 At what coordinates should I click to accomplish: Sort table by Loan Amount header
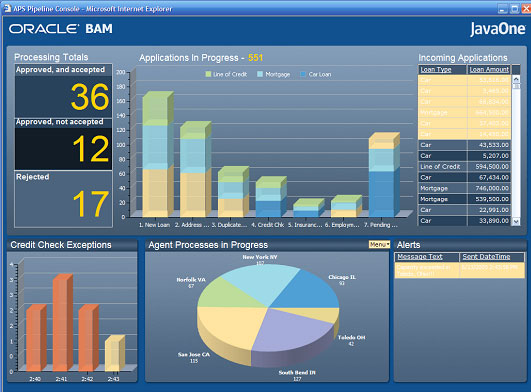tap(489, 69)
